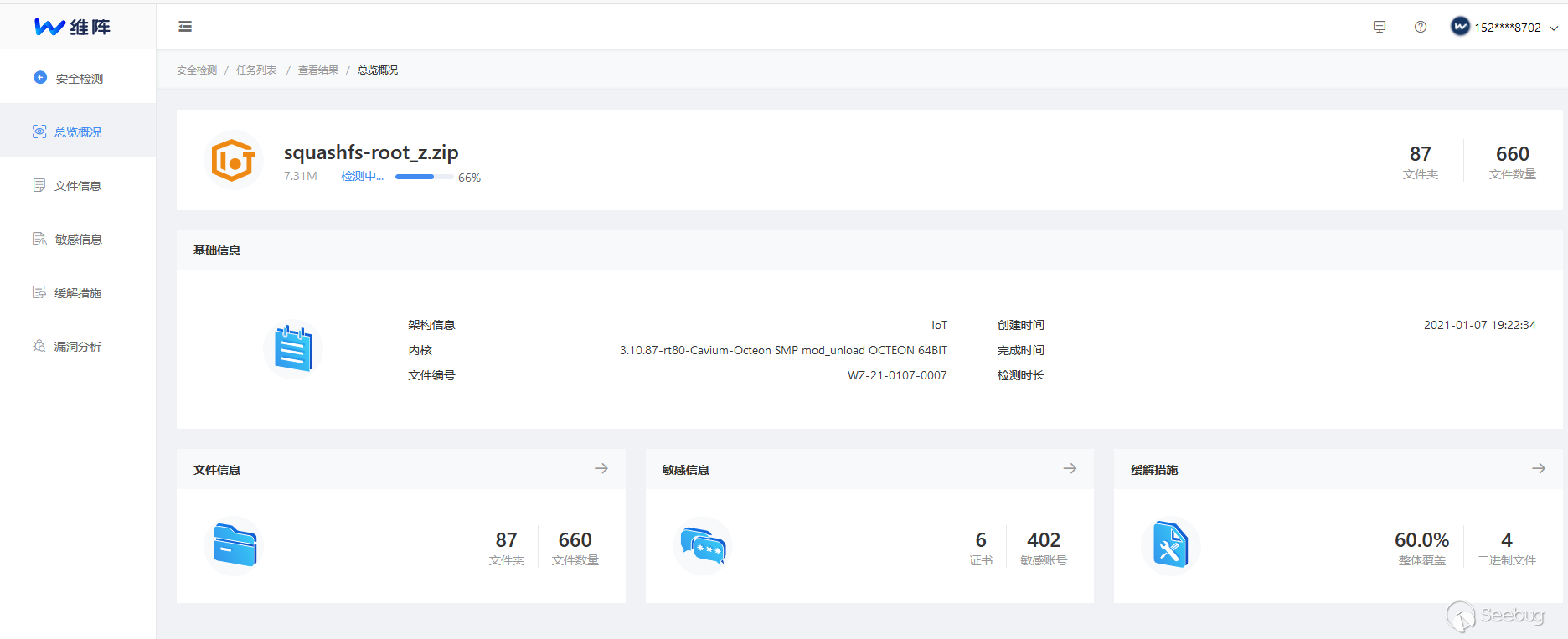The height and width of the screenshot is (639, 1568).
Task: Click the 4 二进制文件 stat
Action: pyautogui.click(x=1507, y=548)
